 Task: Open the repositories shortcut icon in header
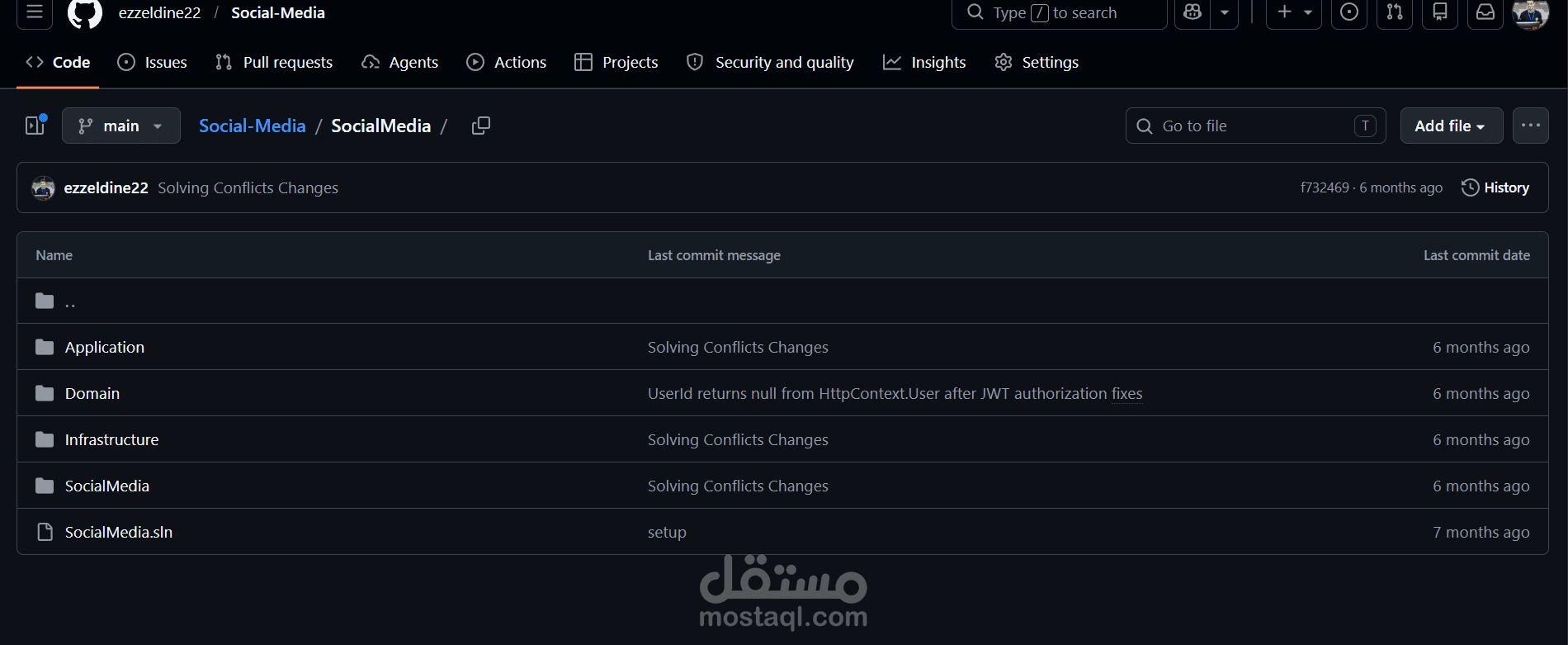pyautogui.click(x=1440, y=12)
